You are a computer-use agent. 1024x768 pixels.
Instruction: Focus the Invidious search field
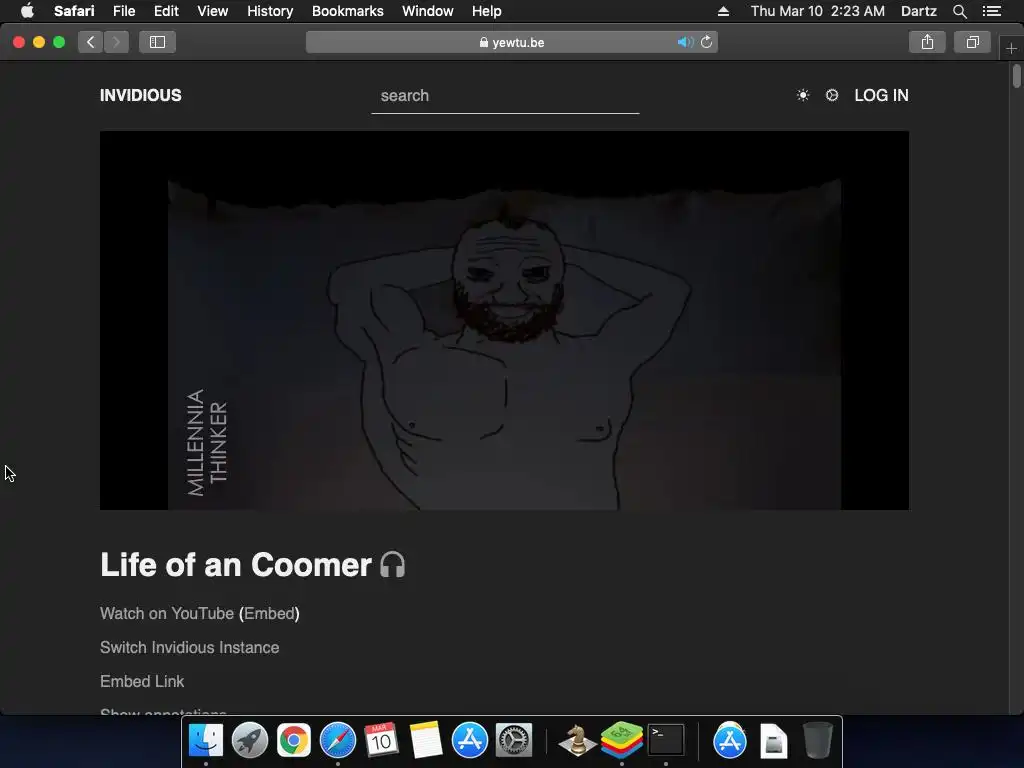(505, 96)
